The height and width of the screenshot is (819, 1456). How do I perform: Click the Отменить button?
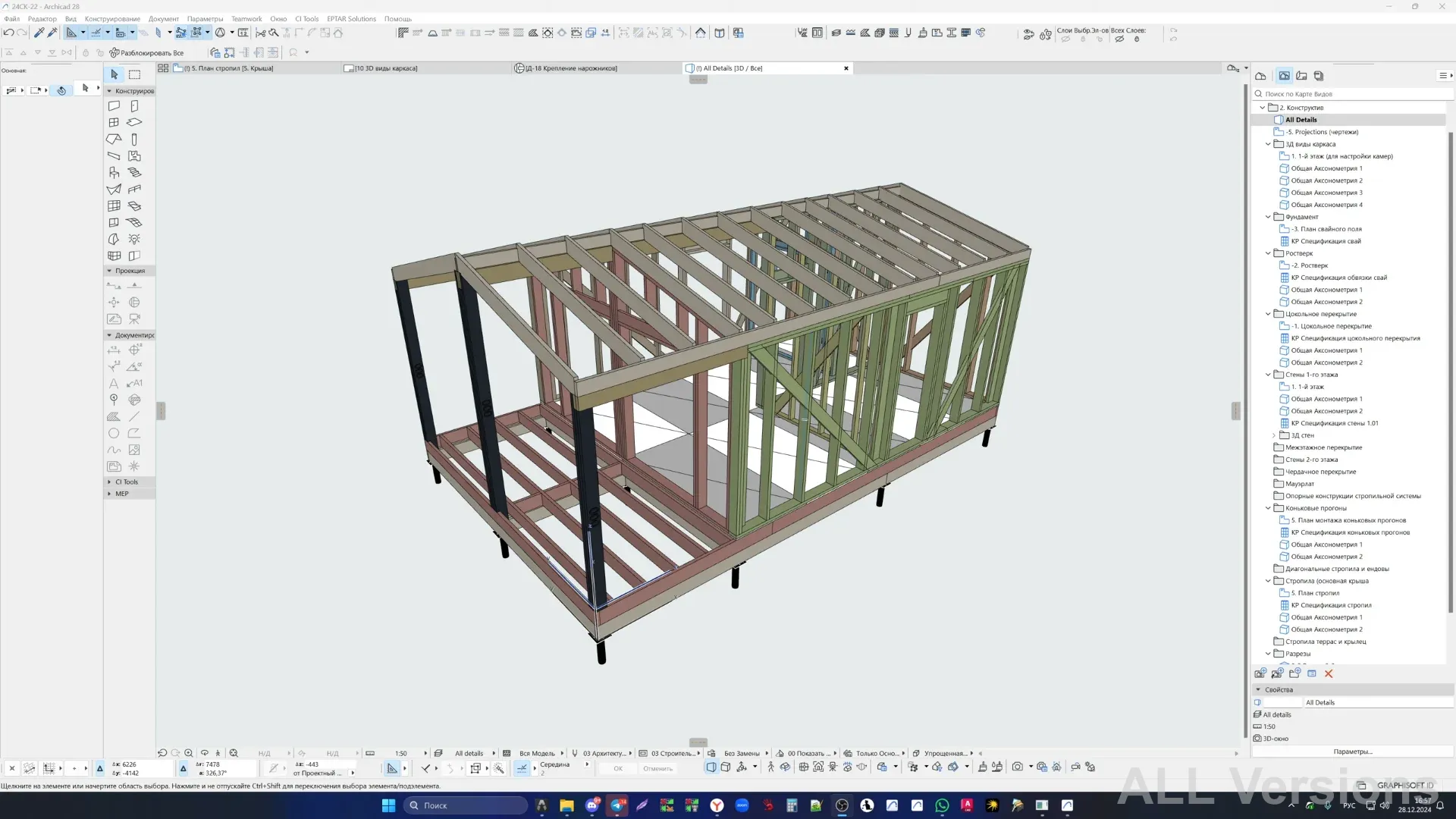657,768
